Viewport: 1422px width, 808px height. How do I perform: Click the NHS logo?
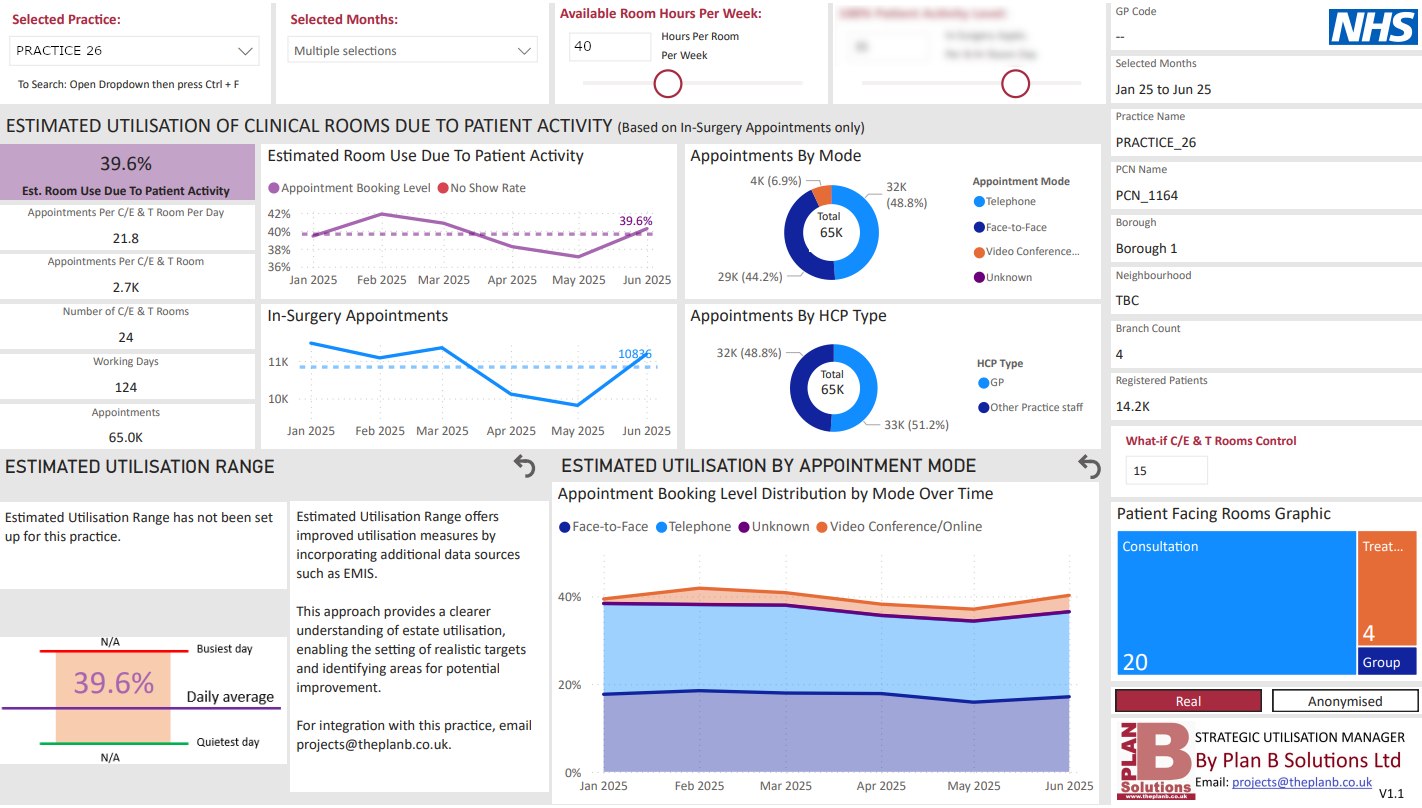[1372, 27]
